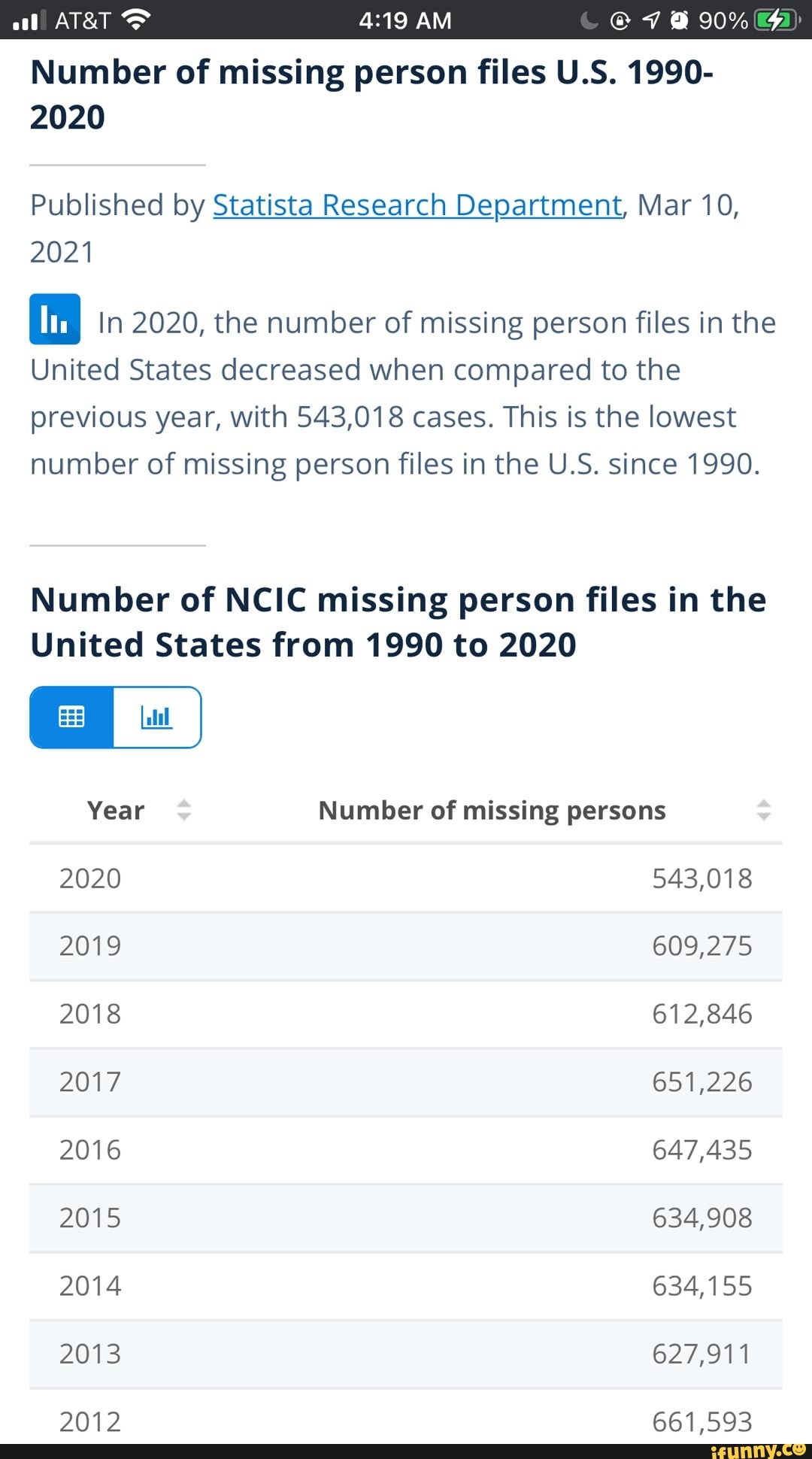Click the blue statistic chart icon

tap(55, 319)
